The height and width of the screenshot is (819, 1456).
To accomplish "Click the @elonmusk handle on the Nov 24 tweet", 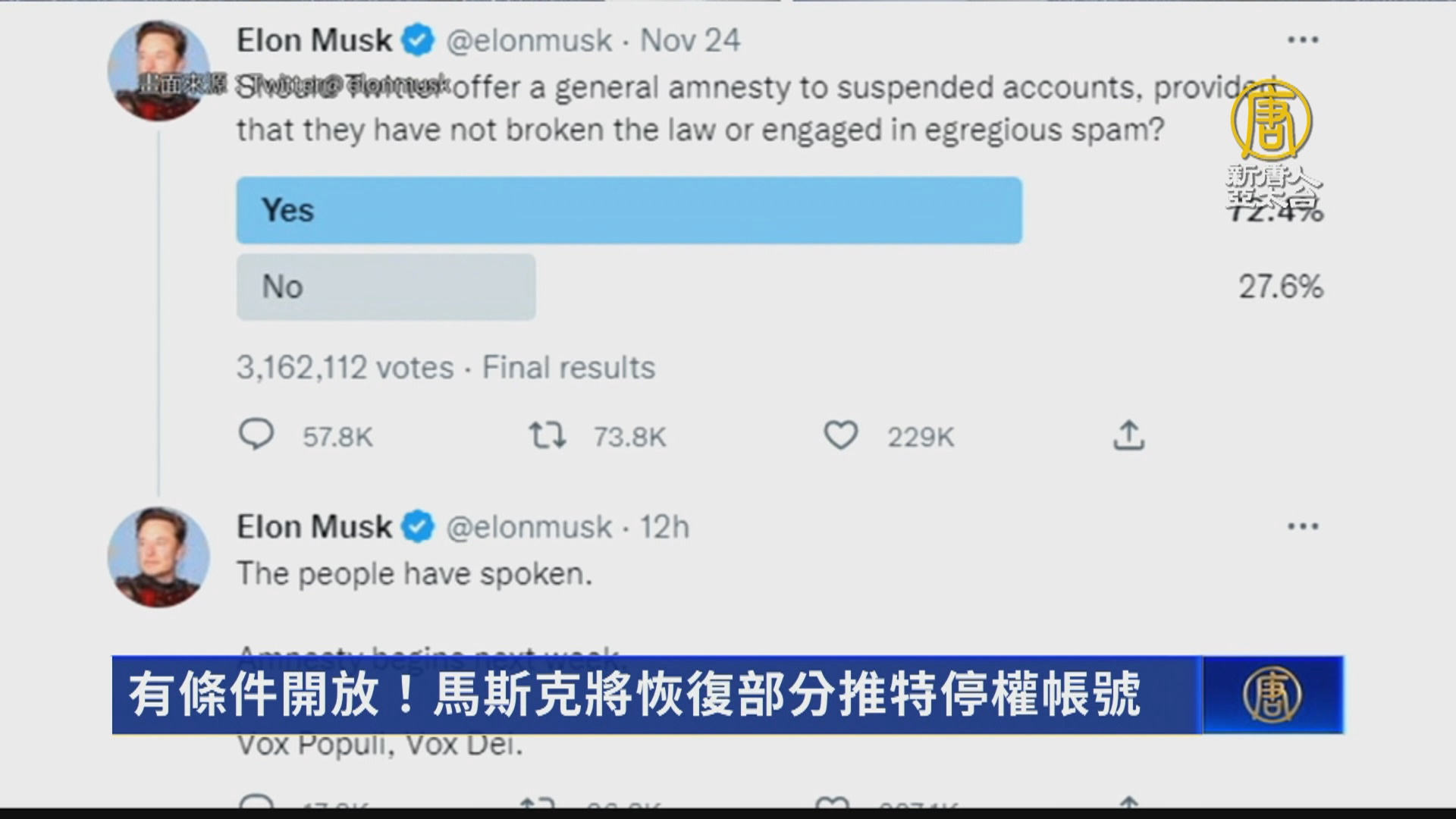I will click(529, 40).
